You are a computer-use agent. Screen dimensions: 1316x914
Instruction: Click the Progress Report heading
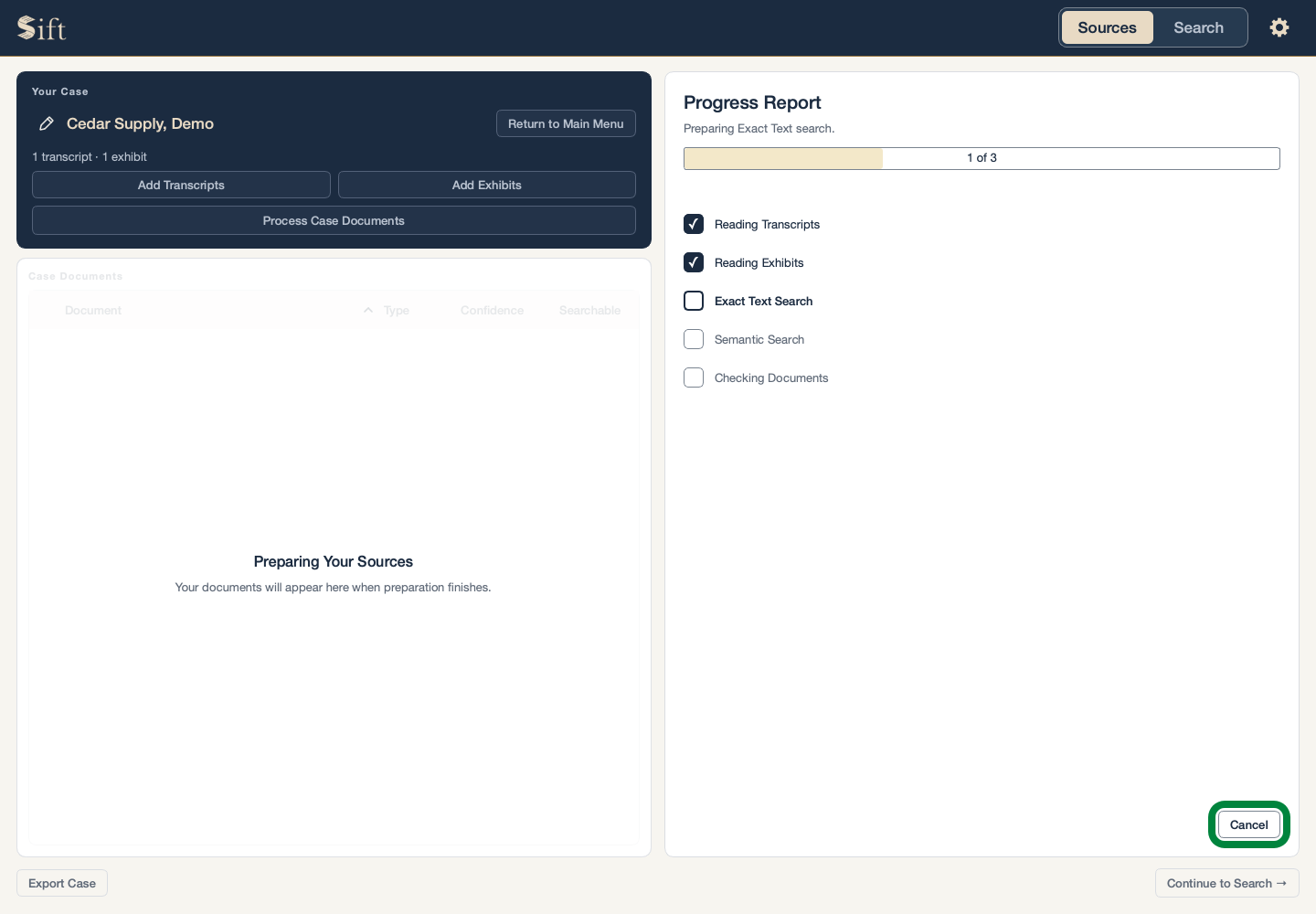[x=752, y=102]
